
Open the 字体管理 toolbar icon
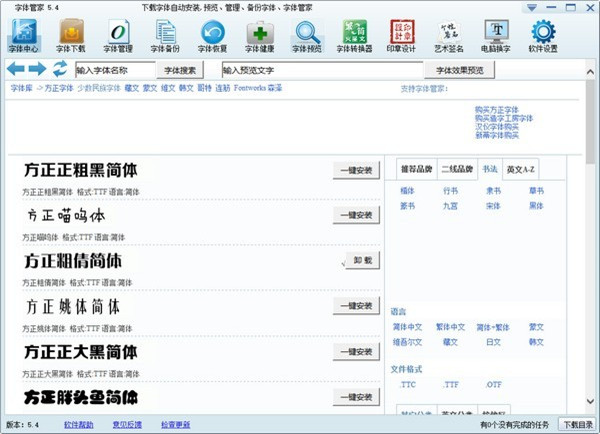pyautogui.click(x=118, y=36)
